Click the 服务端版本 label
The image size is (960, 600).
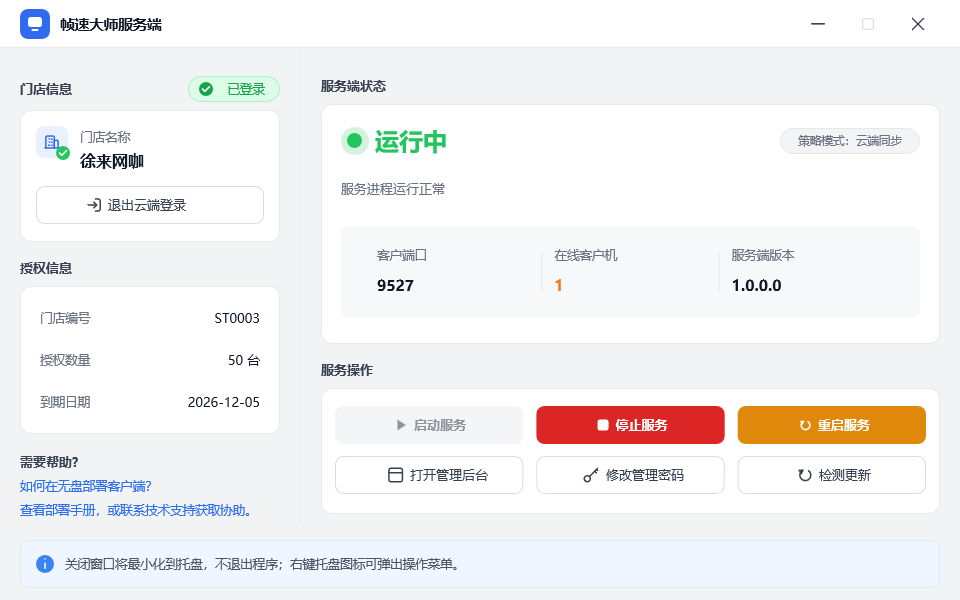763,255
